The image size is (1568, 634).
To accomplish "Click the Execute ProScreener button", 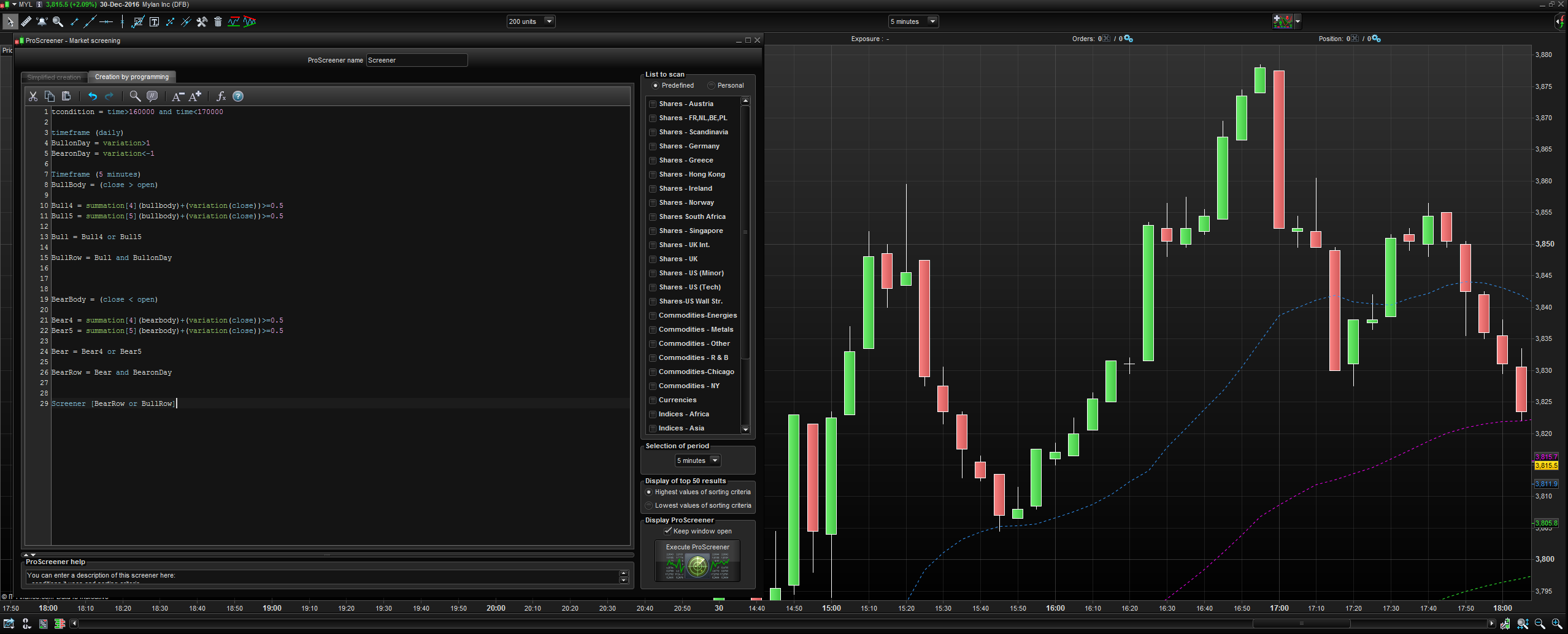I will click(x=698, y=560).
